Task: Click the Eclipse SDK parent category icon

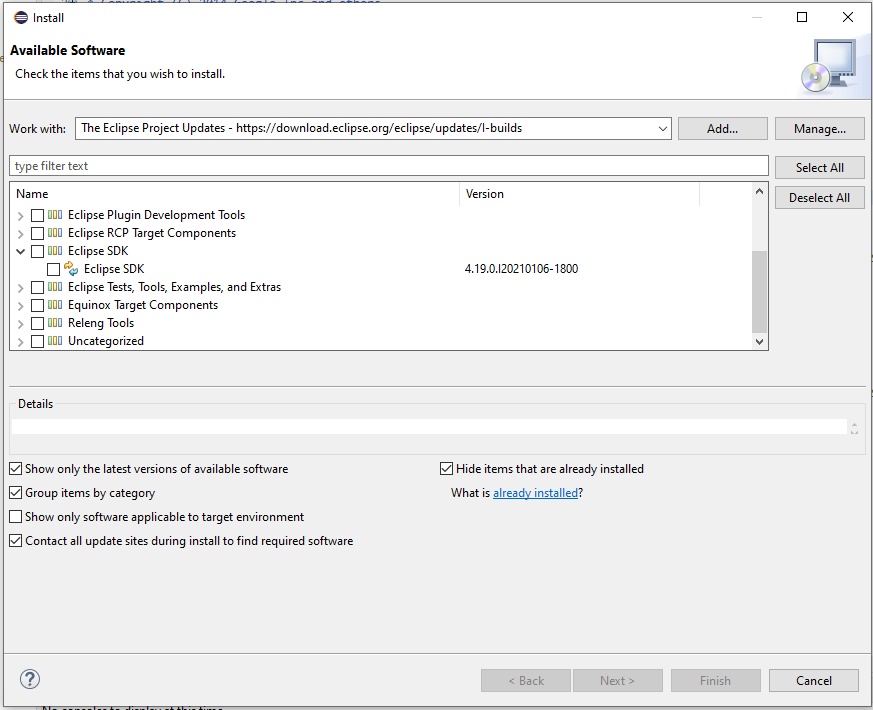Action: [x=55, y=251]
